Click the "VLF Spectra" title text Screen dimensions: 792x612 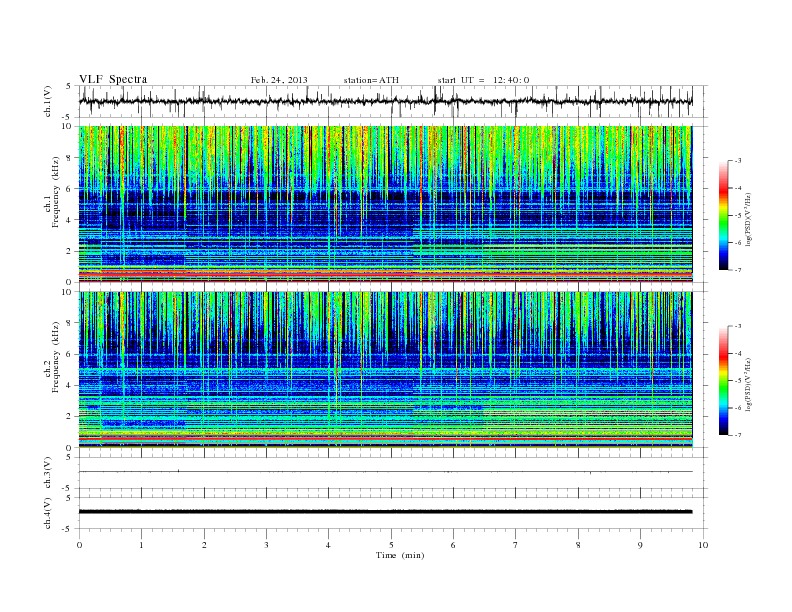click(113, 79)
